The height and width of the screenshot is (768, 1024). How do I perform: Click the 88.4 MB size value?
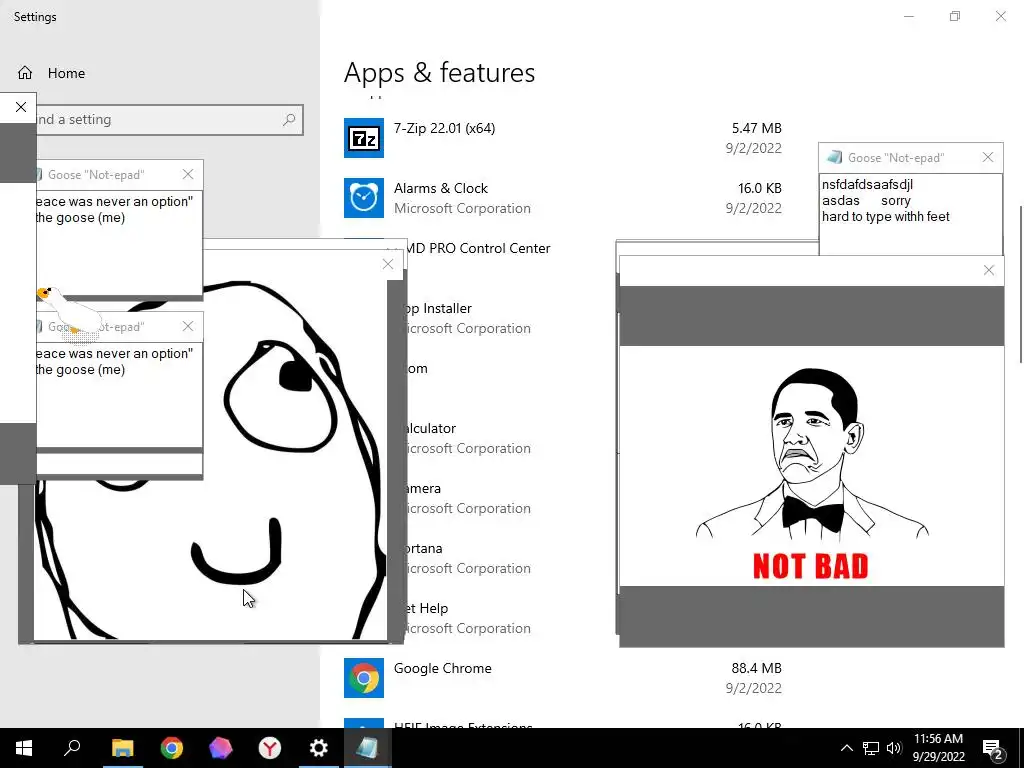point(756,668)
